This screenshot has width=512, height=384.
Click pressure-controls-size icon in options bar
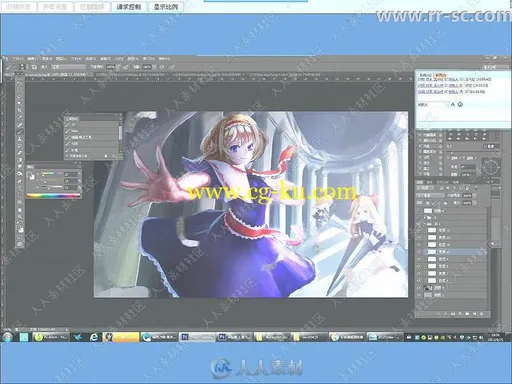[172, 67]
